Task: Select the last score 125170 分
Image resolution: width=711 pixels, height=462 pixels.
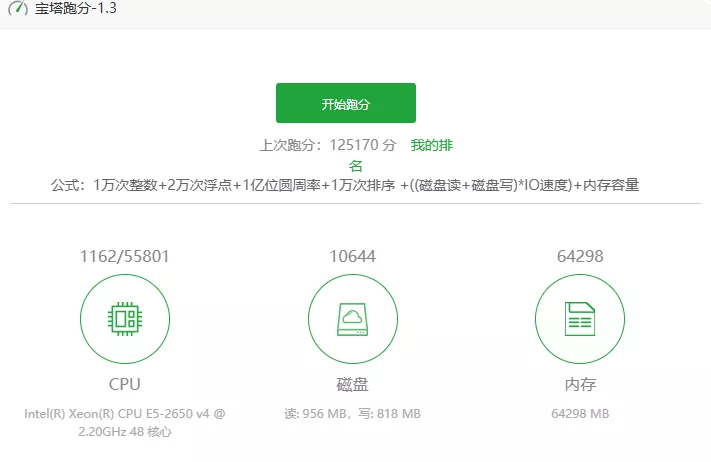Action: click(x=363, y=145)
